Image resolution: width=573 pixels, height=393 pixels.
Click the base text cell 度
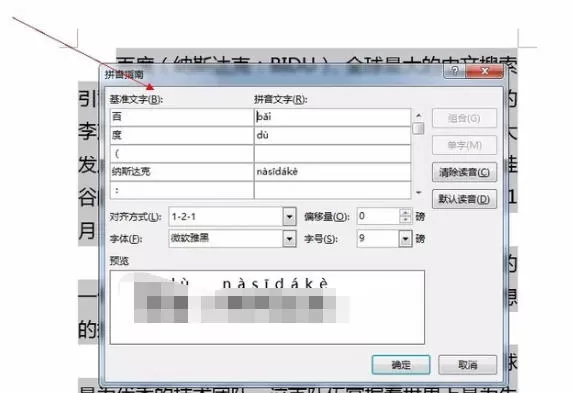(182, 136)
